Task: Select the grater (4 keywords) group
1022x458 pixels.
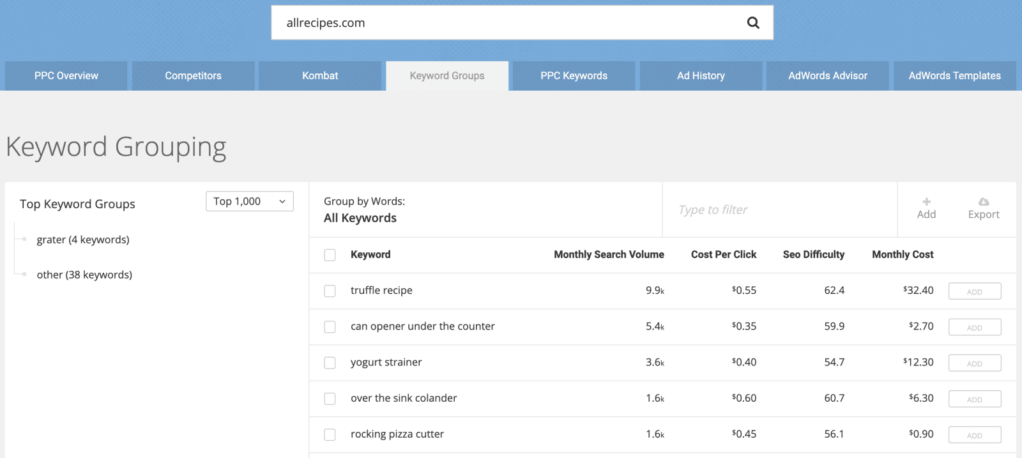Action: pos(83,240)
